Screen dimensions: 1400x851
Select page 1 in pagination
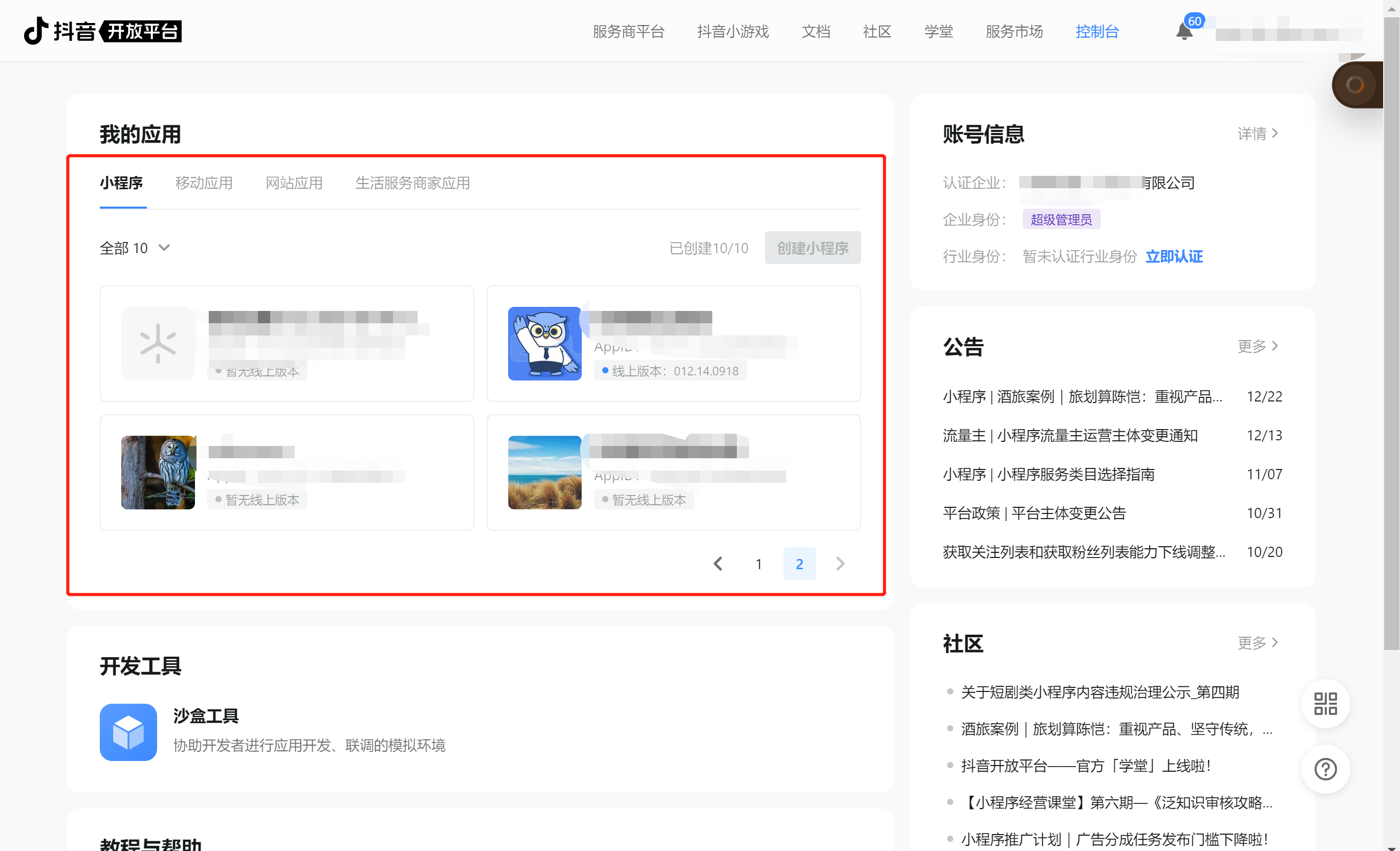[x=758, y=563]
